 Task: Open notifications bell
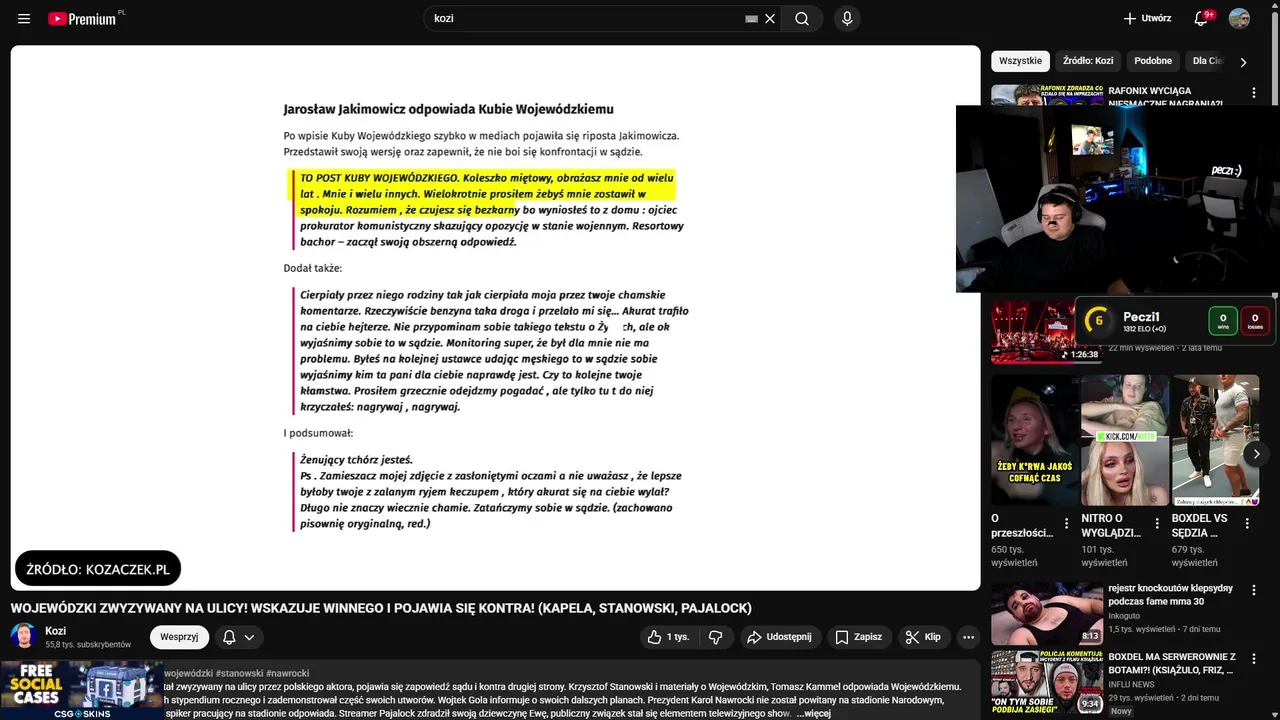pyautogui.click(x=1201, y=19)
